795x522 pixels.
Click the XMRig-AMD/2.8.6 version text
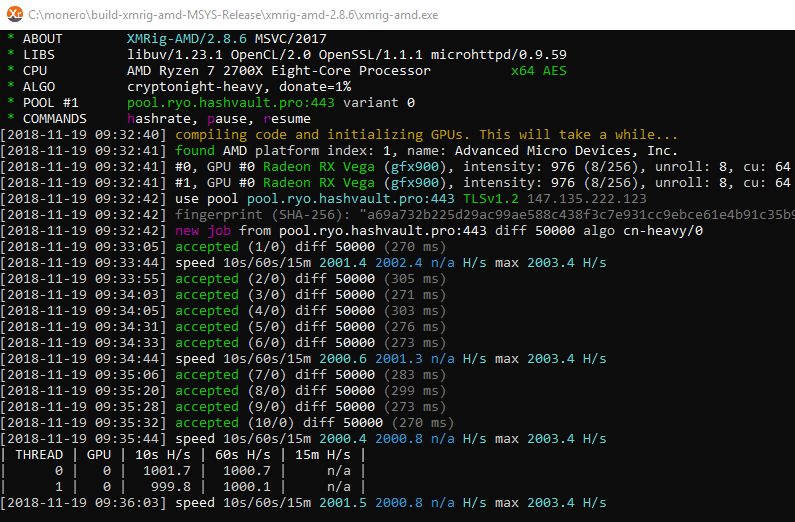click(187, 39)
